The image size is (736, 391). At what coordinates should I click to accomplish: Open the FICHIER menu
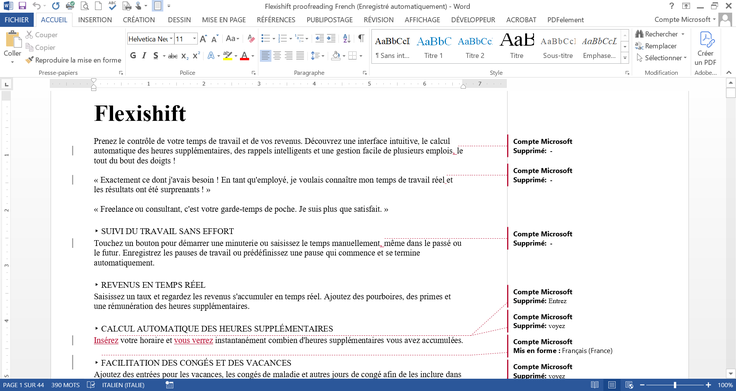[17, 20]
